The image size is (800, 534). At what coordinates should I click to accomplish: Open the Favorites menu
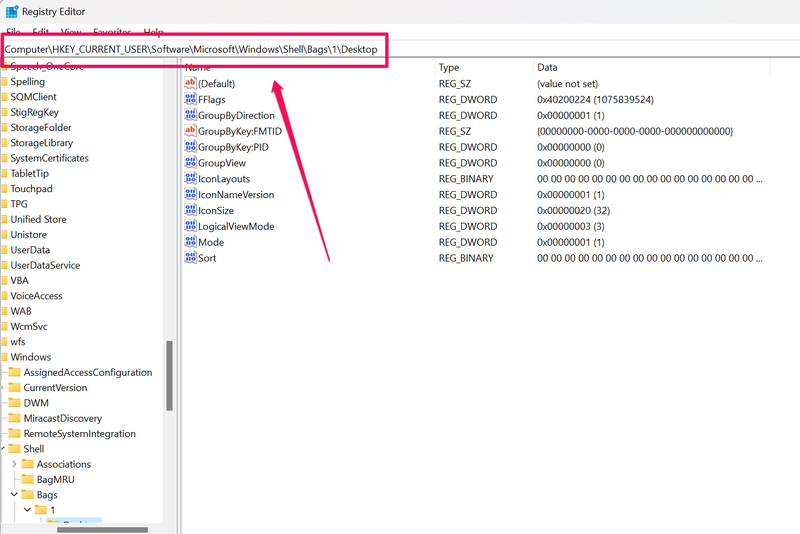click(110, 33)
